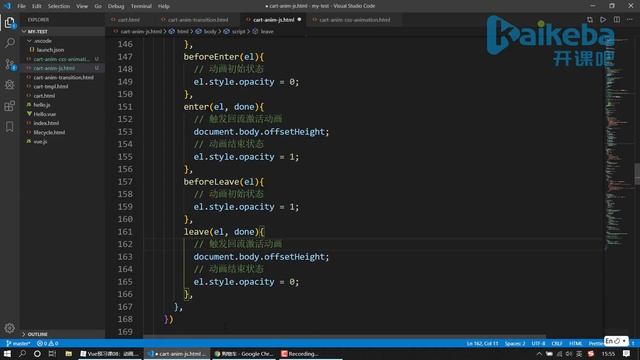Click the unsaved dot on cart-anim-js.html tab
Viewport: 640px width, 360px height.
coord(300,20)
